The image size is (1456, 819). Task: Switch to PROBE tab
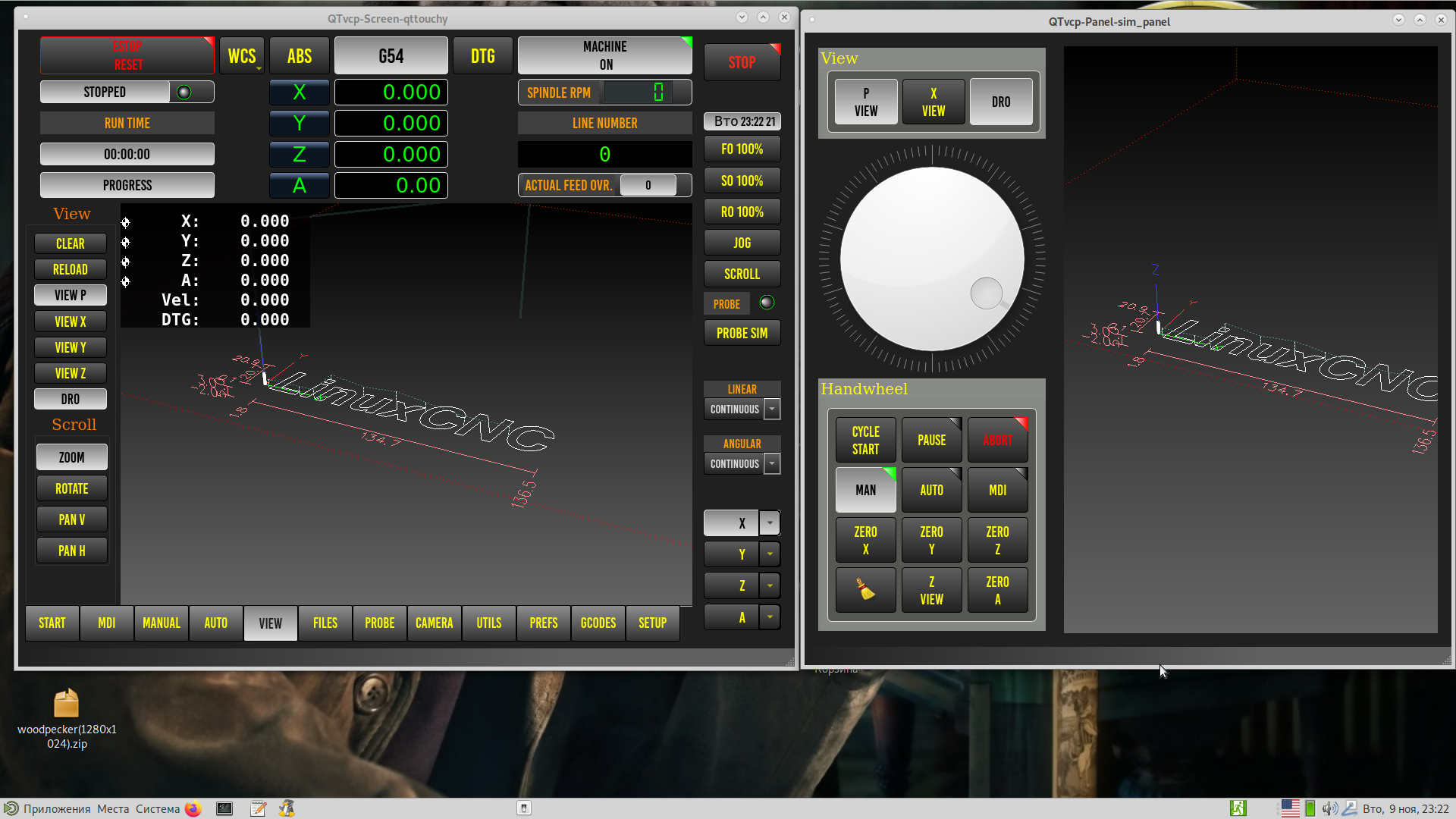coord(380,623)
